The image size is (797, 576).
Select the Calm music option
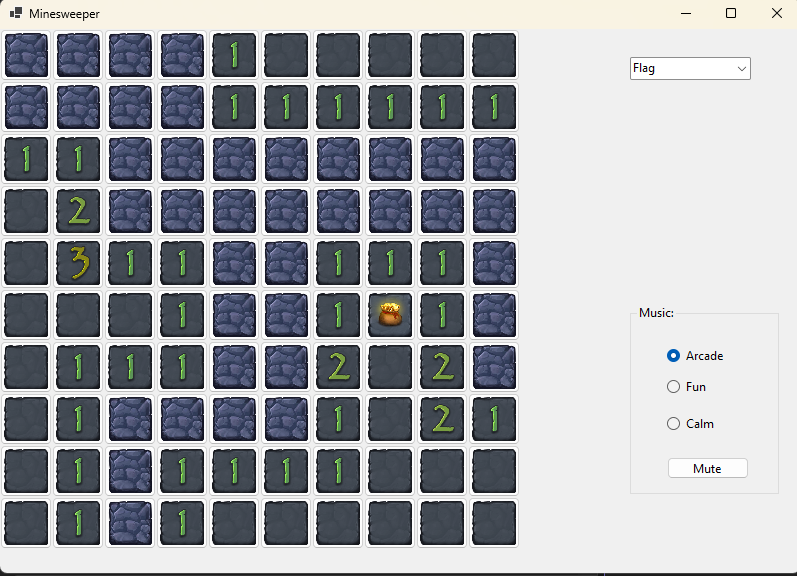point(690,424)
